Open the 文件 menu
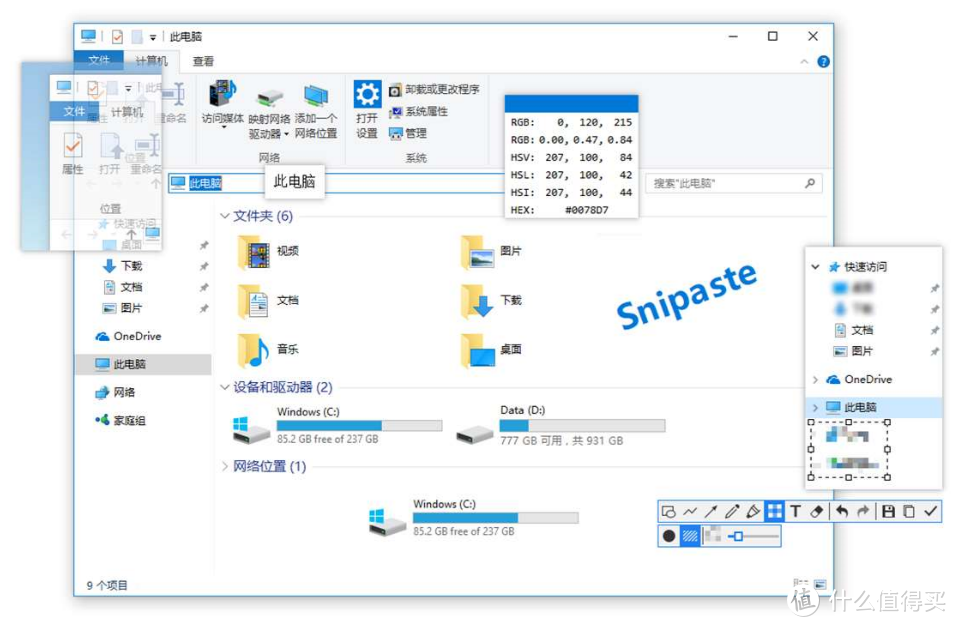The height and width of the screenshot is (627, 957). coord(100,61)
